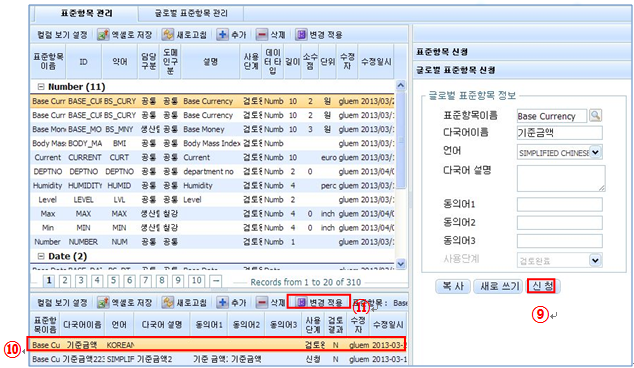Click the 신 청 button
The height and width of the screenshot is (368, 634).
point(543,286)
